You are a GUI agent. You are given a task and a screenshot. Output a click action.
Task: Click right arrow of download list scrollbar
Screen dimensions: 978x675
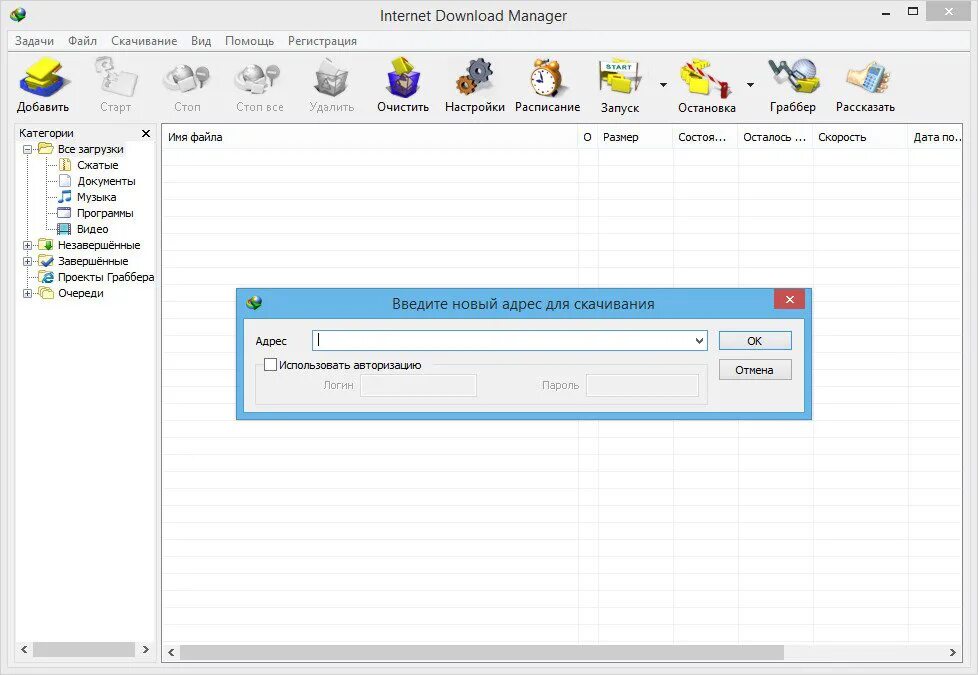pyautogui.click(x=952, y=653)
